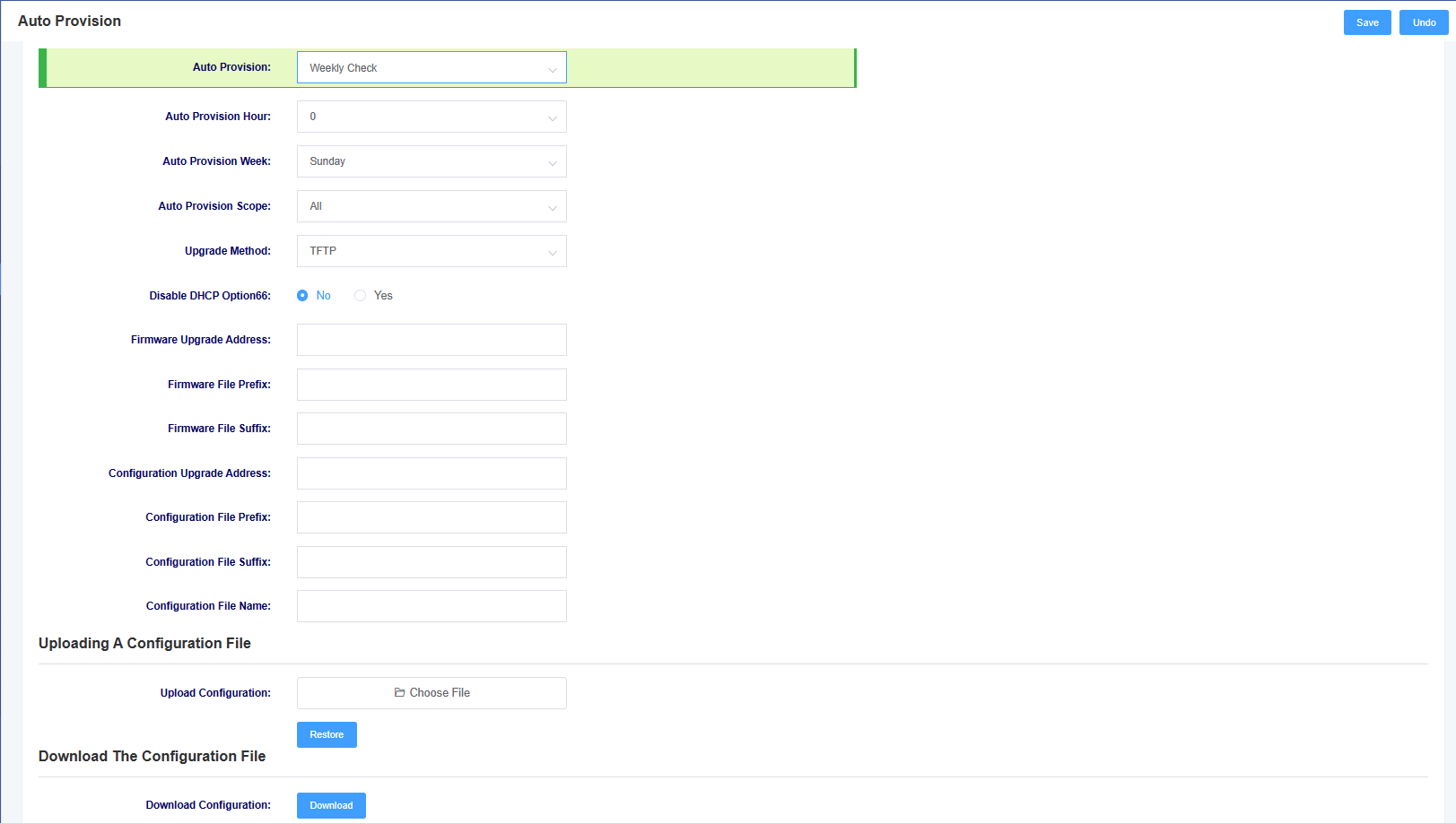Click the Restore button

327,734
